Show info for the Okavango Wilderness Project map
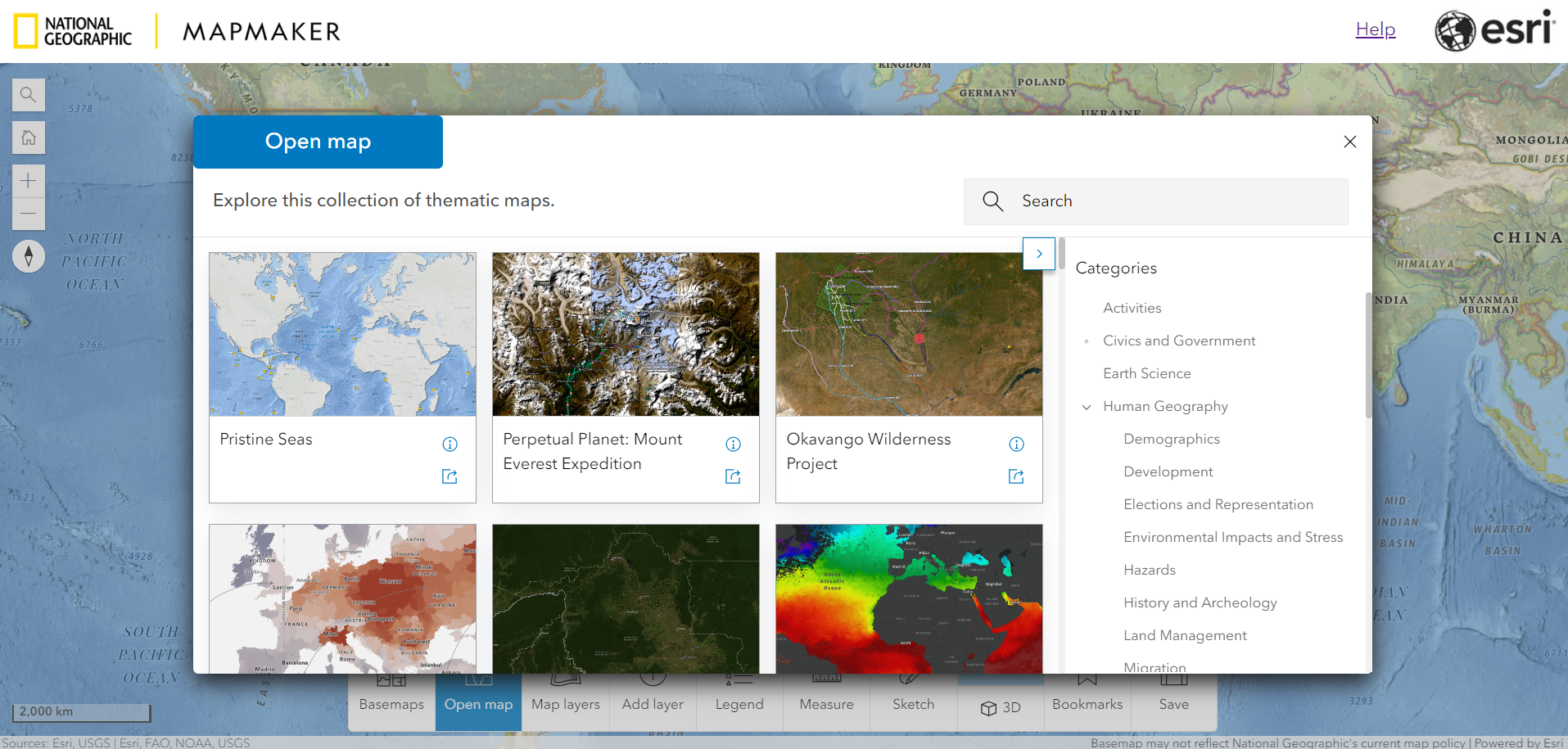This screenshot has width=1568, height=749. (x=1016, y=444)
